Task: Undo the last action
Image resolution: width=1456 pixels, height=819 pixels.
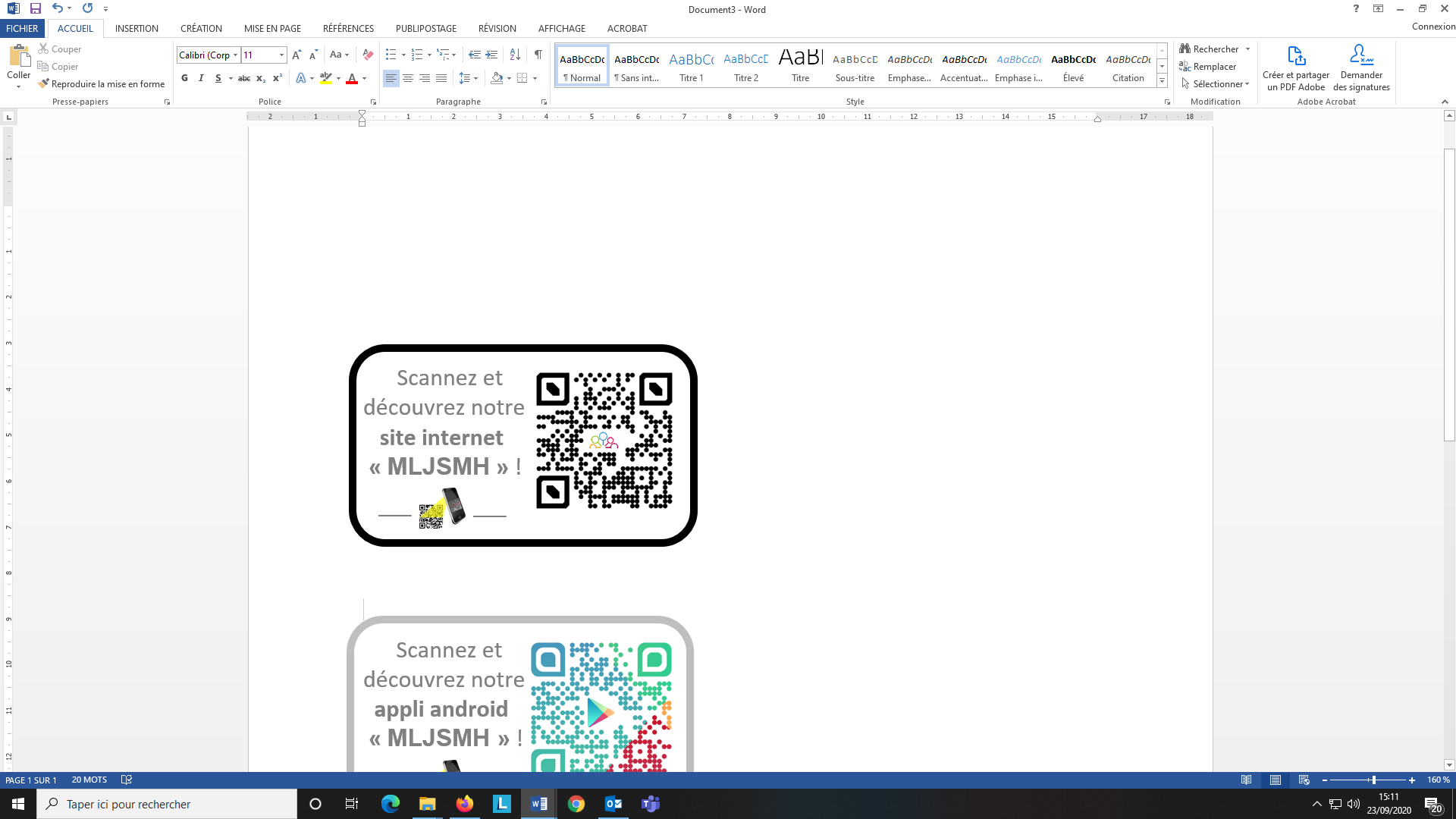Action: pos(57,8)
